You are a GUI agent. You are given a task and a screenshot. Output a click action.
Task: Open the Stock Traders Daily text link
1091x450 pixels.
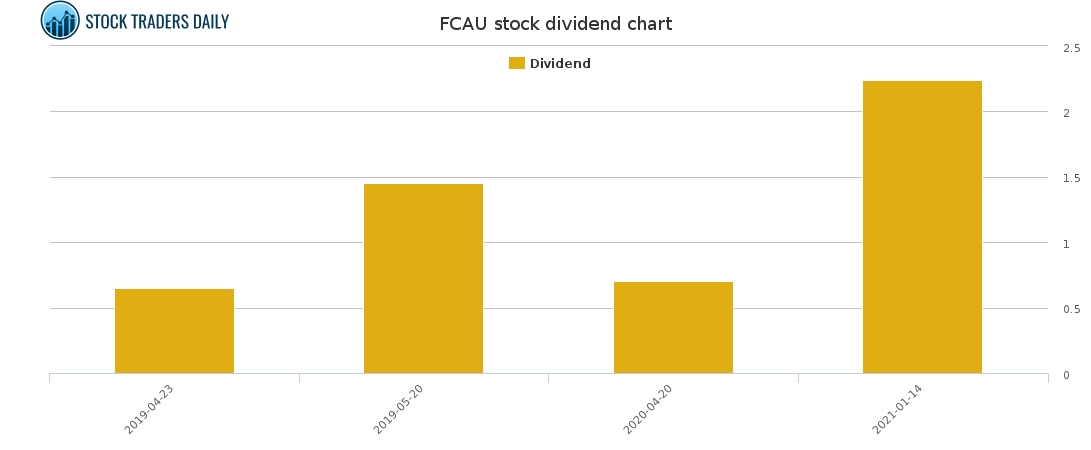(157, 21)
